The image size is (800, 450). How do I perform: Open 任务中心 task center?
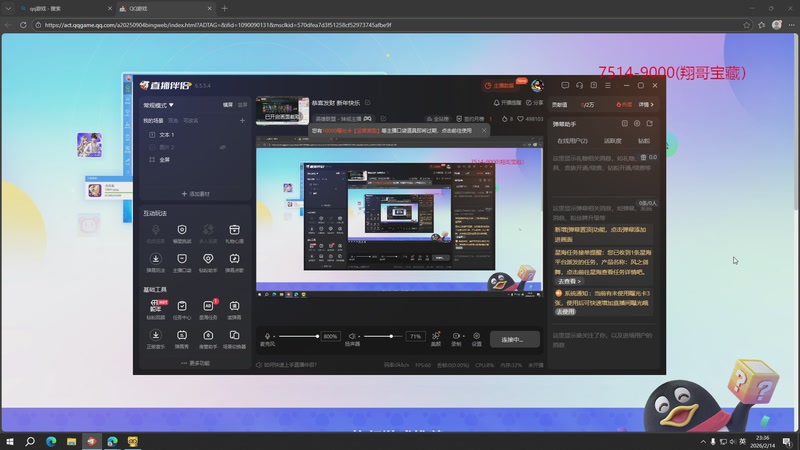coord(182,310)
